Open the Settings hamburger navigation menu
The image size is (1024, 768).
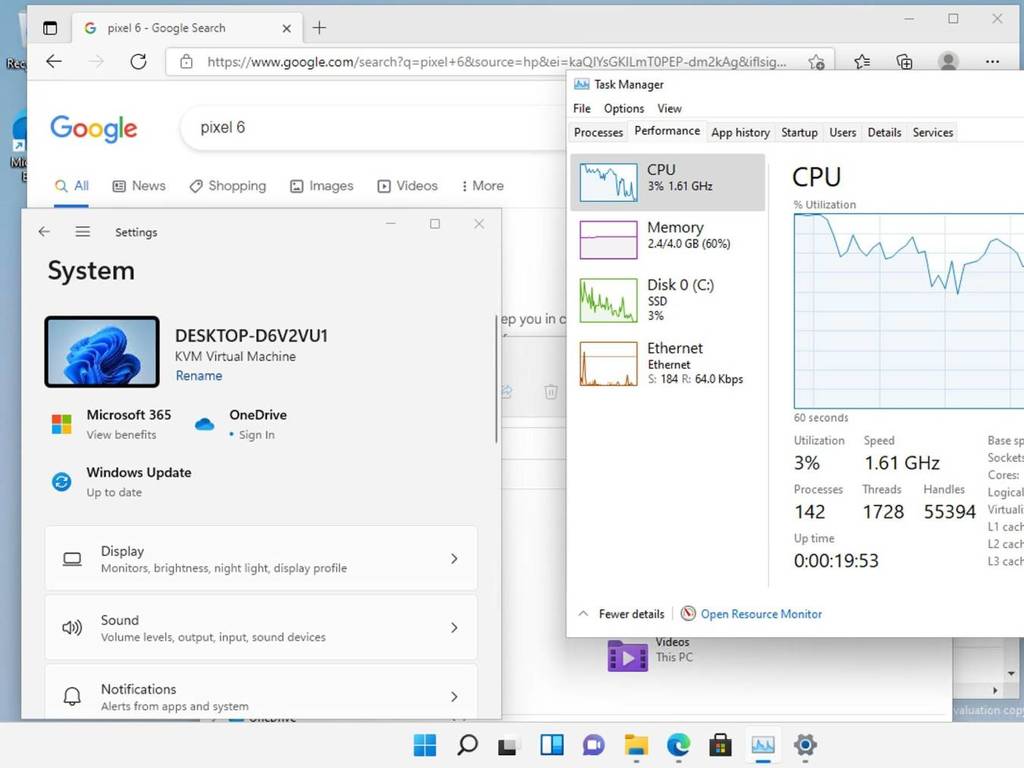pos(82,231)
